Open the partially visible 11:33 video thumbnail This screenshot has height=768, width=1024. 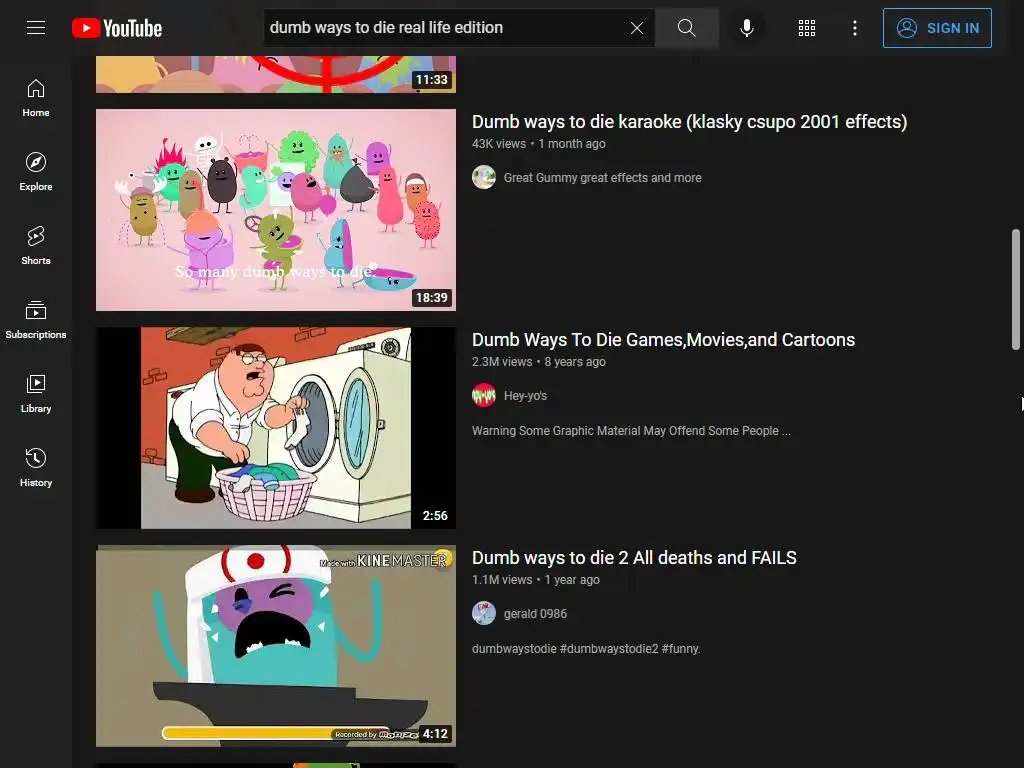coord(276,74)
